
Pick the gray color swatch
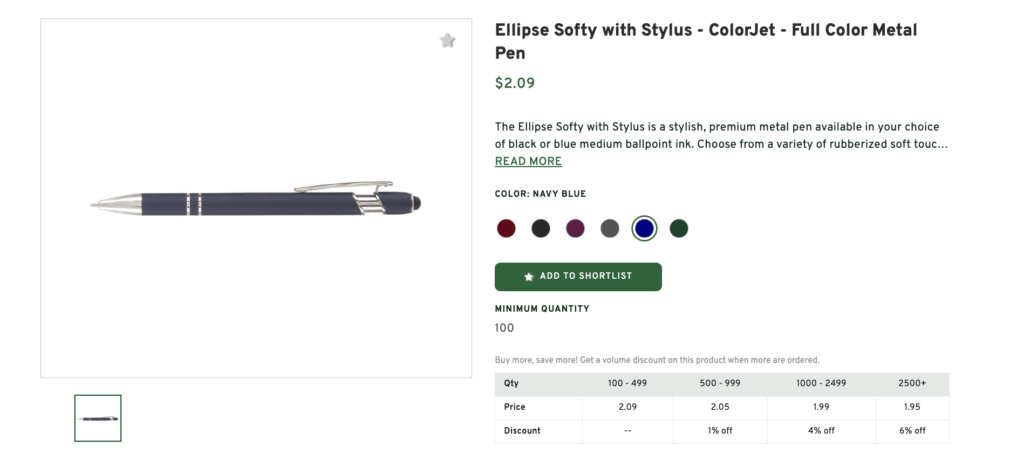(610, 228)
